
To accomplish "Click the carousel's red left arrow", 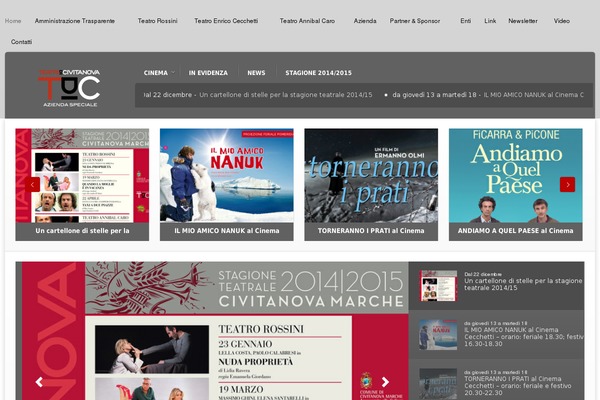I will [33, 184].
